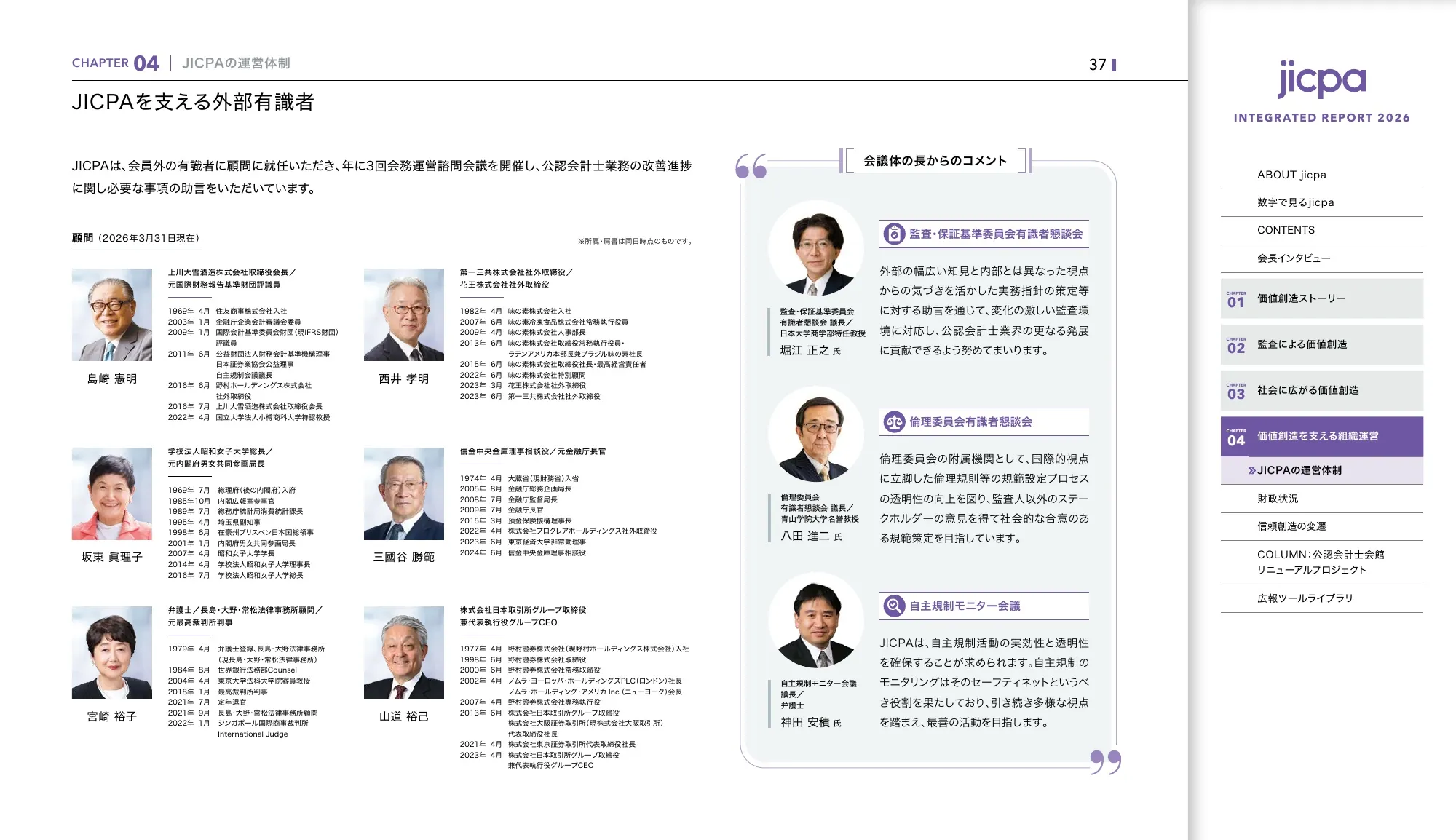Click 監査・保証基準委員会有識者懇談会 heading
The height and width of the screenshot is (840, 1456).
click(x=996, y=234)
